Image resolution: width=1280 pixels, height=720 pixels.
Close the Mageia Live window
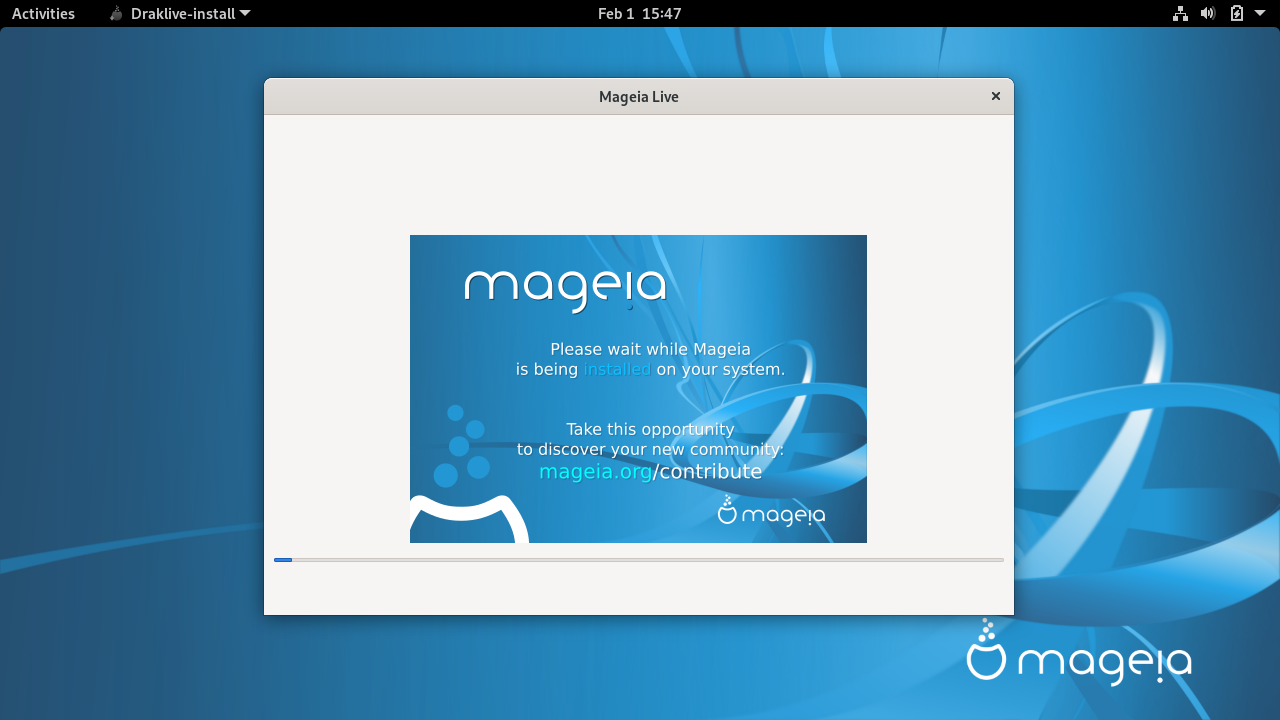996,96
